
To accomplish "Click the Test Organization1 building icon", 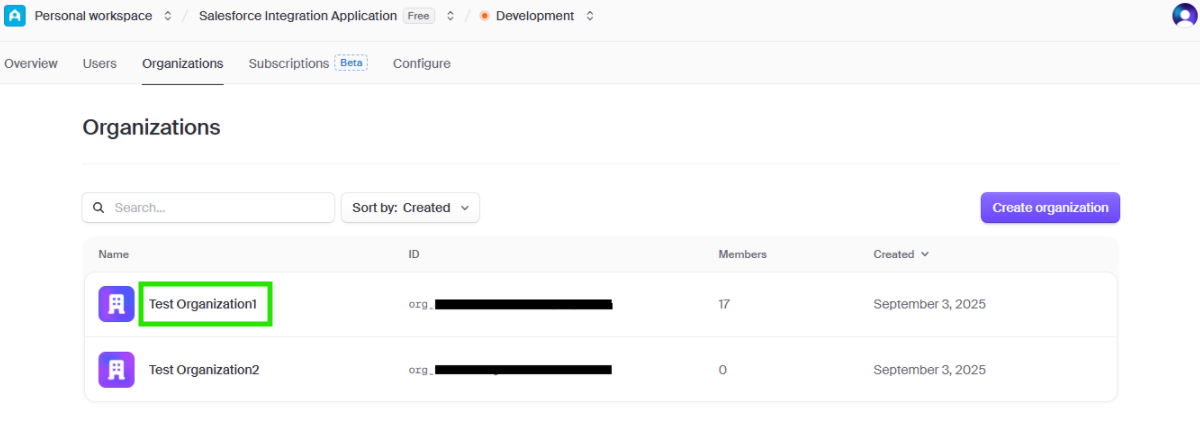I will tap(116, 304).
